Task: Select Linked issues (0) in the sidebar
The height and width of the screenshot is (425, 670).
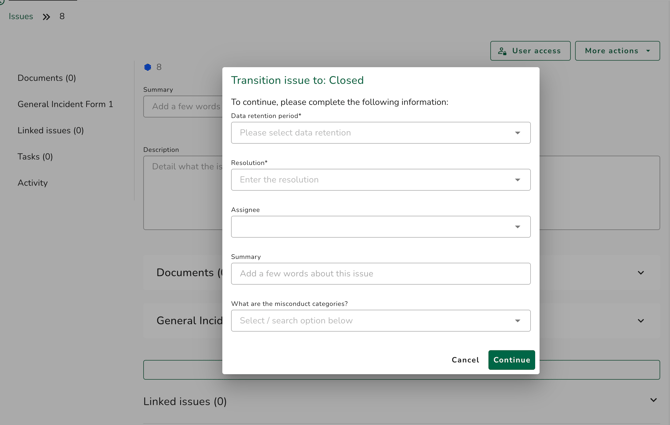Action: click(x=50, y=131)
